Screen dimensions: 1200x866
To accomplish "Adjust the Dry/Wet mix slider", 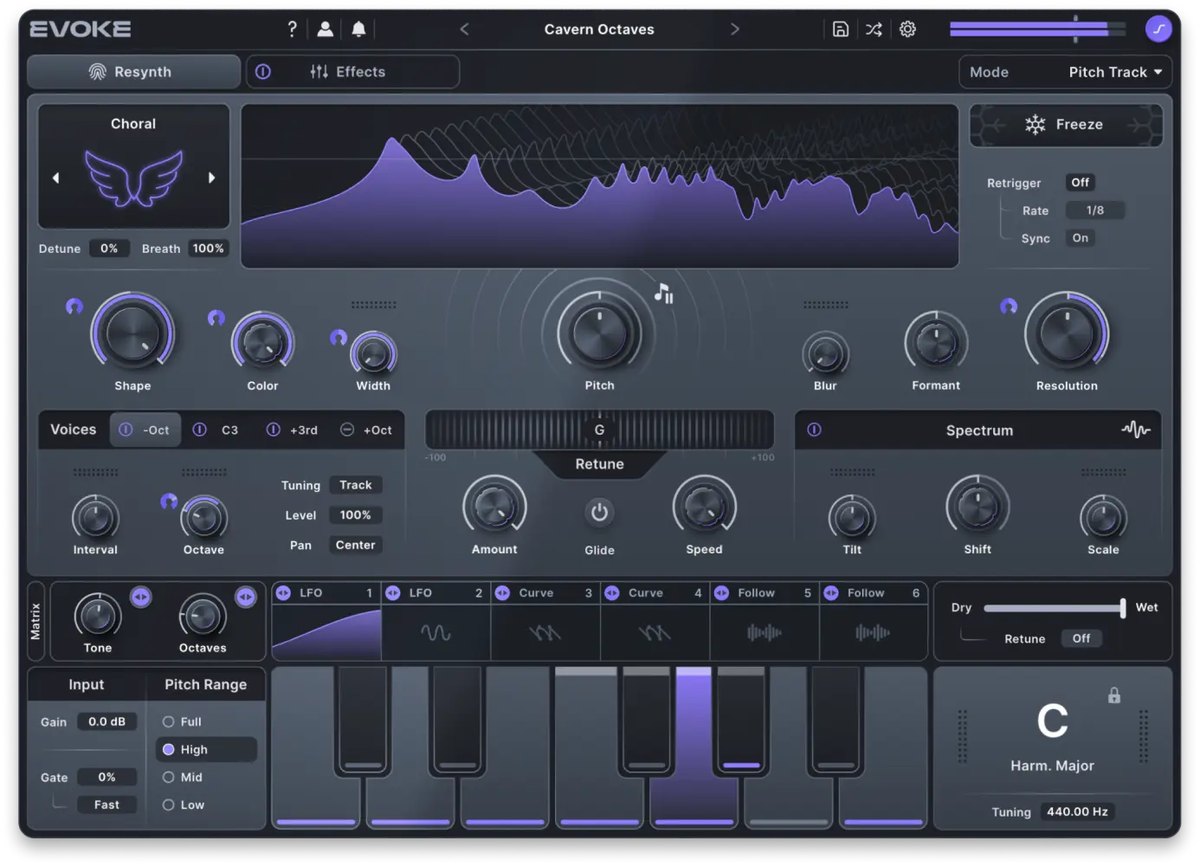I will [1054, 608].
